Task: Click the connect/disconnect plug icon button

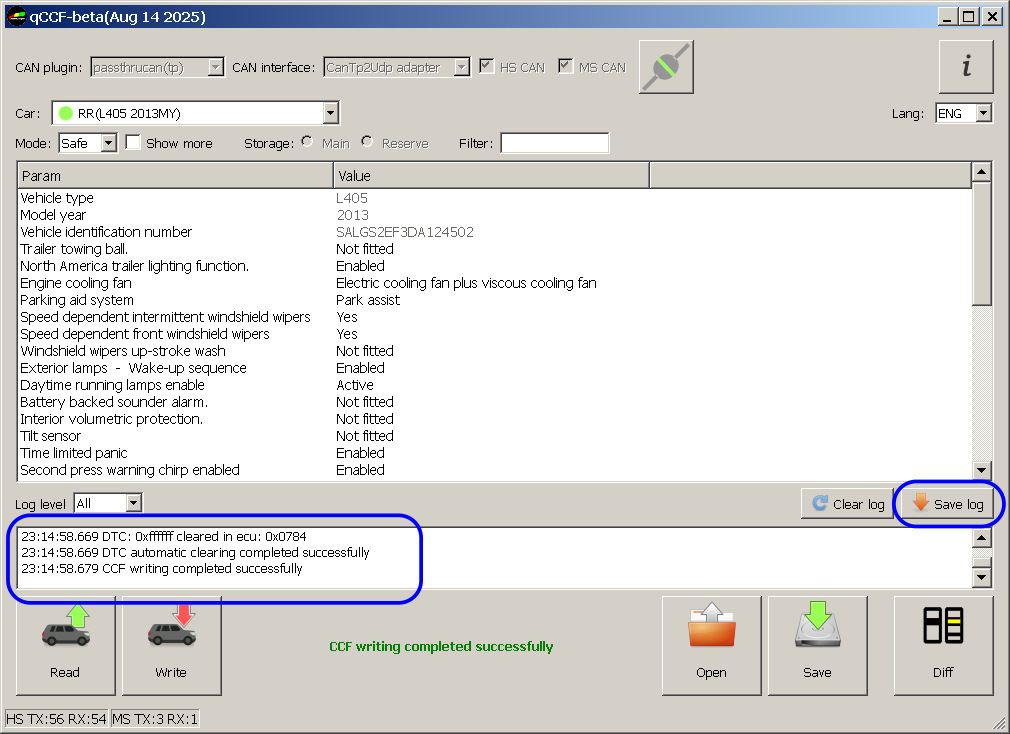Action: point(666,67)
